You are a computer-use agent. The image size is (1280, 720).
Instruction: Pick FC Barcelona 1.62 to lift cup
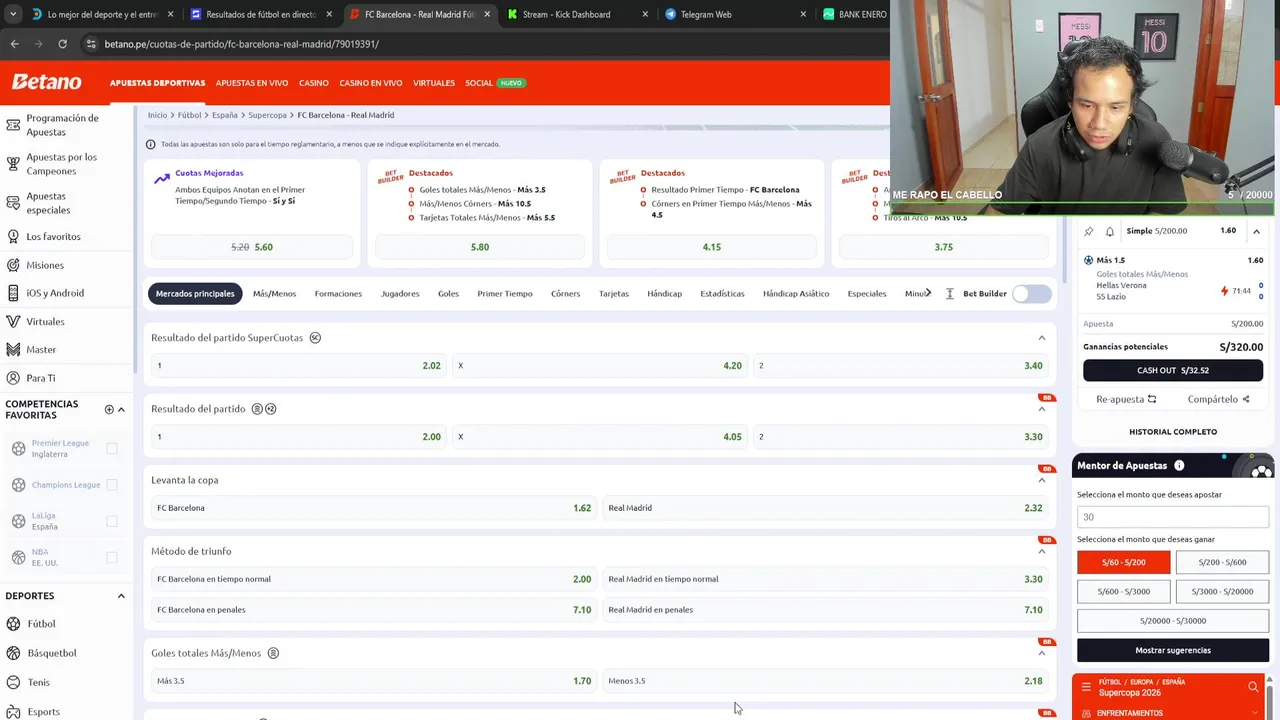[374, 508]
